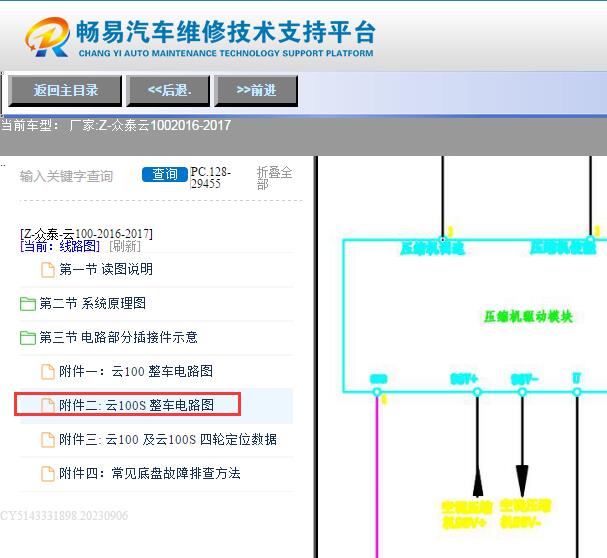Click the PC.128-29455 text
The width and height of the screenshot is (607, 558).
coord(210,177)
